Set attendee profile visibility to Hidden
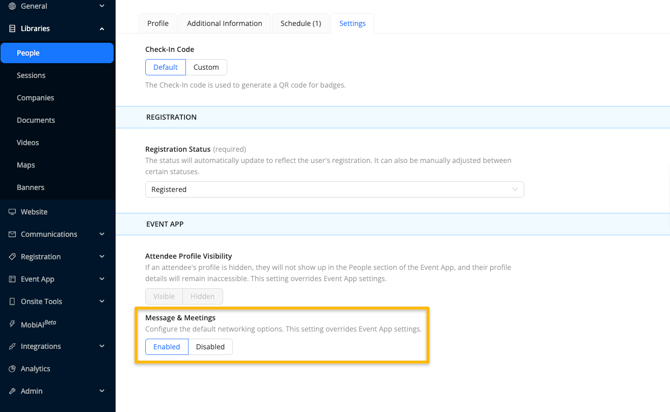670x412 pixels. (x=203, y=296)
